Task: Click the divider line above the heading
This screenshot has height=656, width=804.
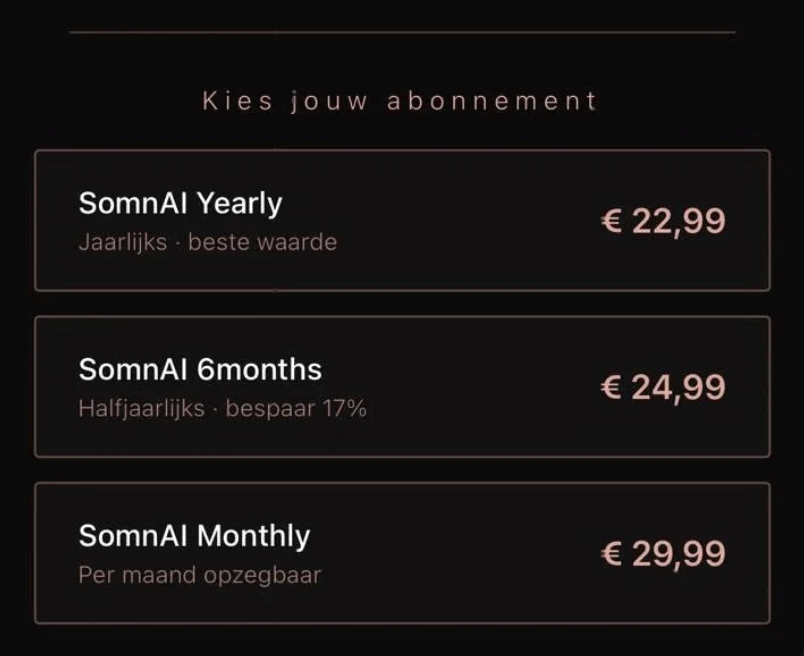Action: pos(402,32)
